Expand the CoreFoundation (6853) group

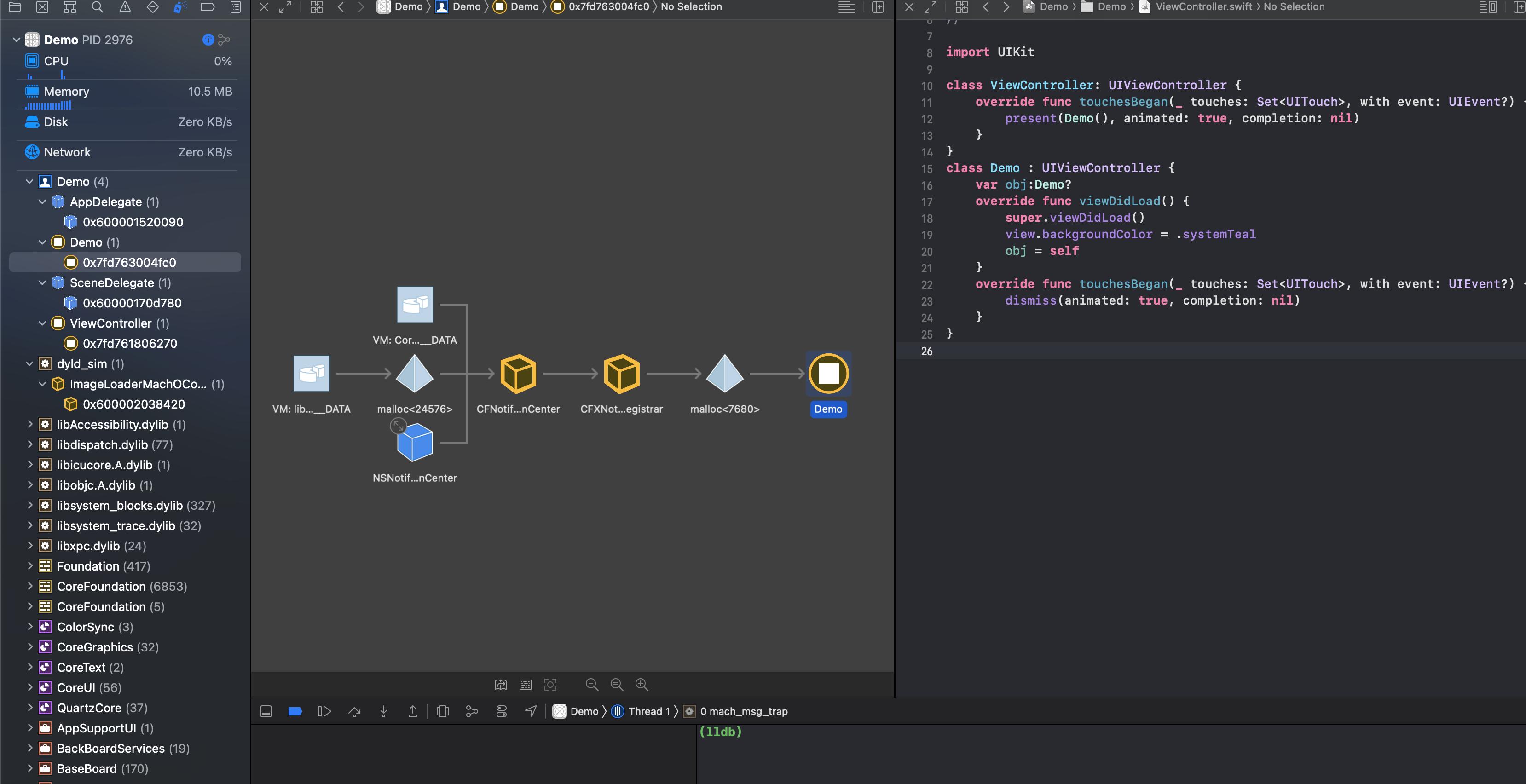point(29,586)
